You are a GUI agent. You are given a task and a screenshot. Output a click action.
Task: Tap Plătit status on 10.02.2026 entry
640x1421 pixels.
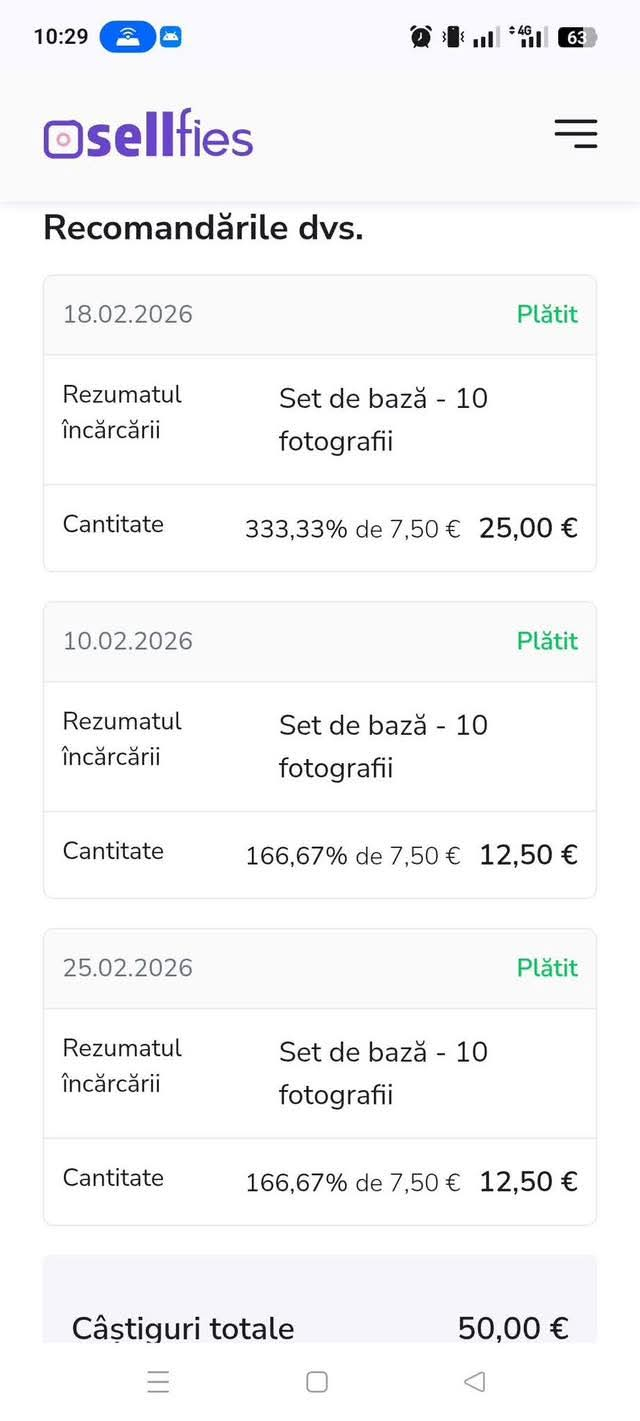pyautogui.click(x=547, y=641)
